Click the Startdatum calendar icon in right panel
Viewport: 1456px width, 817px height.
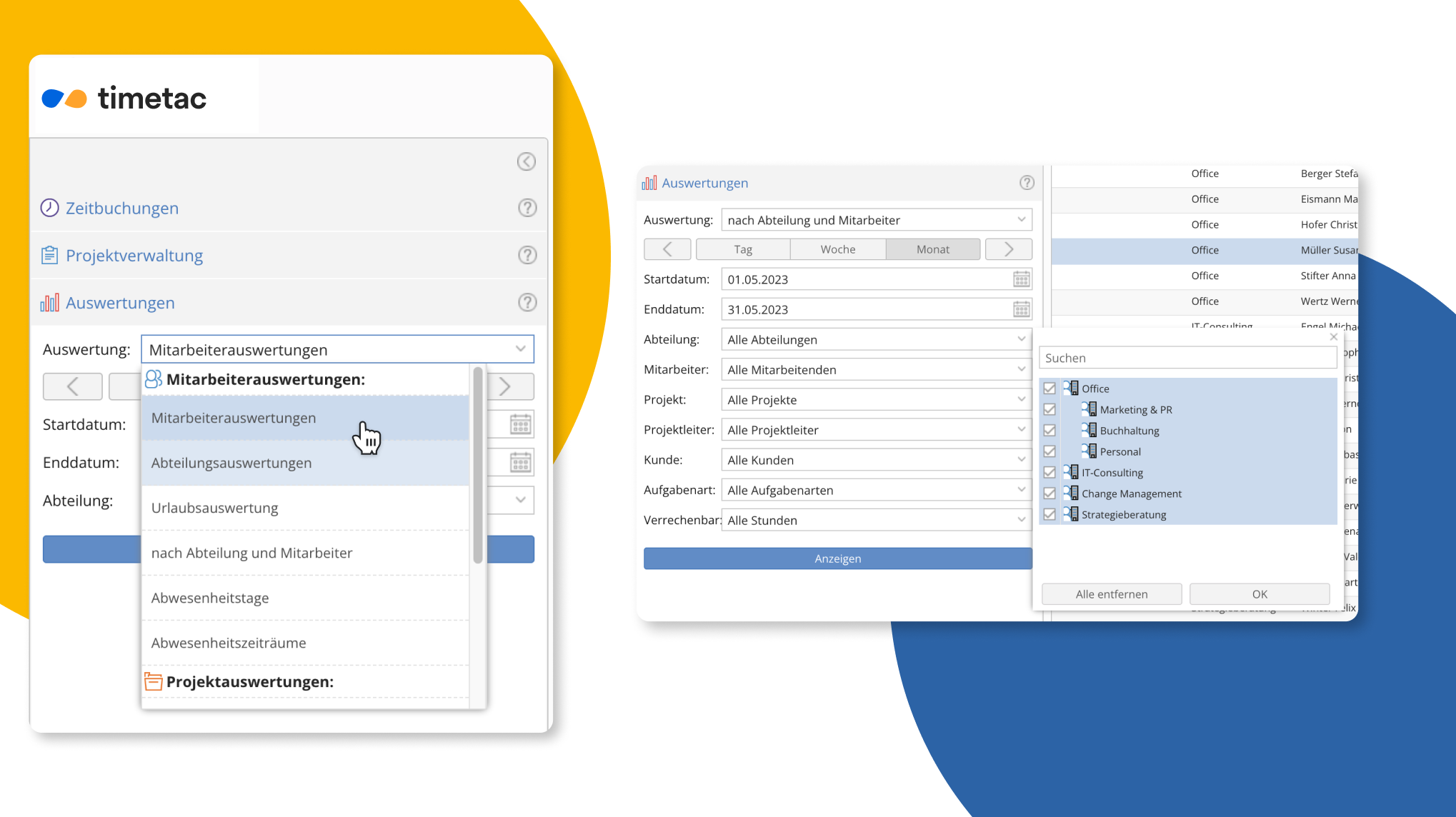[1022, 279]
